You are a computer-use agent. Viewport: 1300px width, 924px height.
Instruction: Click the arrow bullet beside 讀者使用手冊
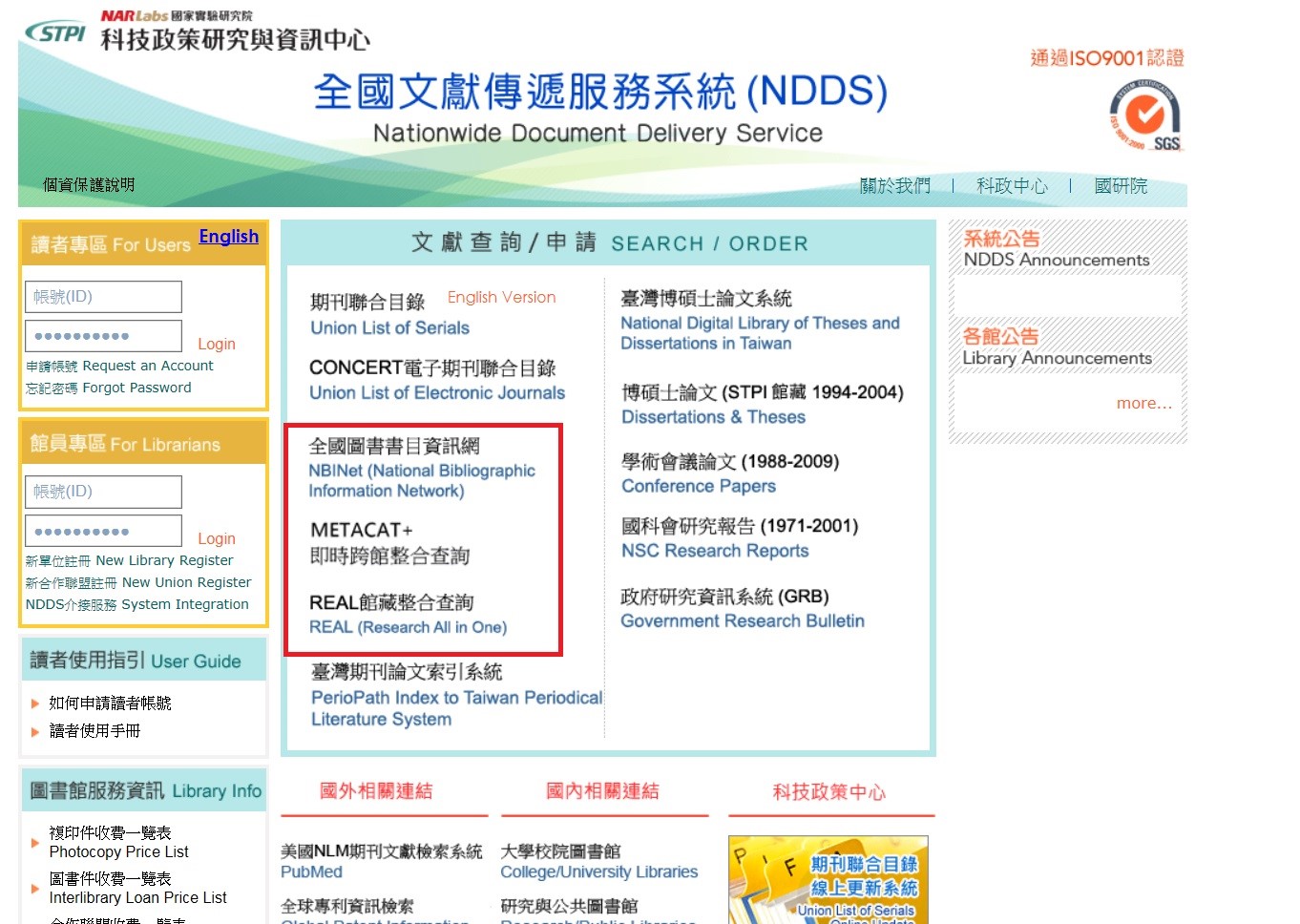[35, 731]
